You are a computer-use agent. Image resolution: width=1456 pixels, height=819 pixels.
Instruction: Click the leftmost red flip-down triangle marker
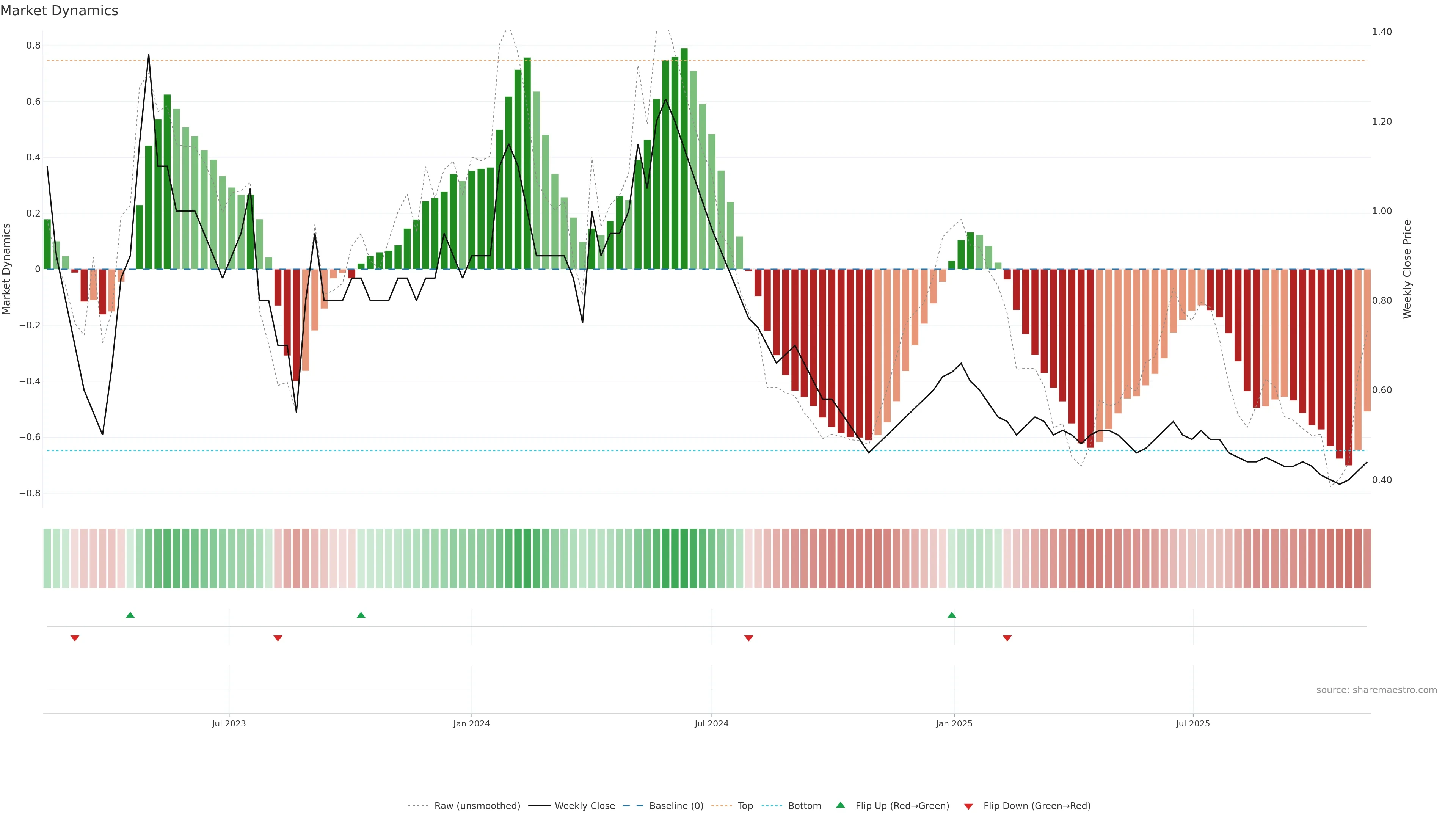click(75, 638)
